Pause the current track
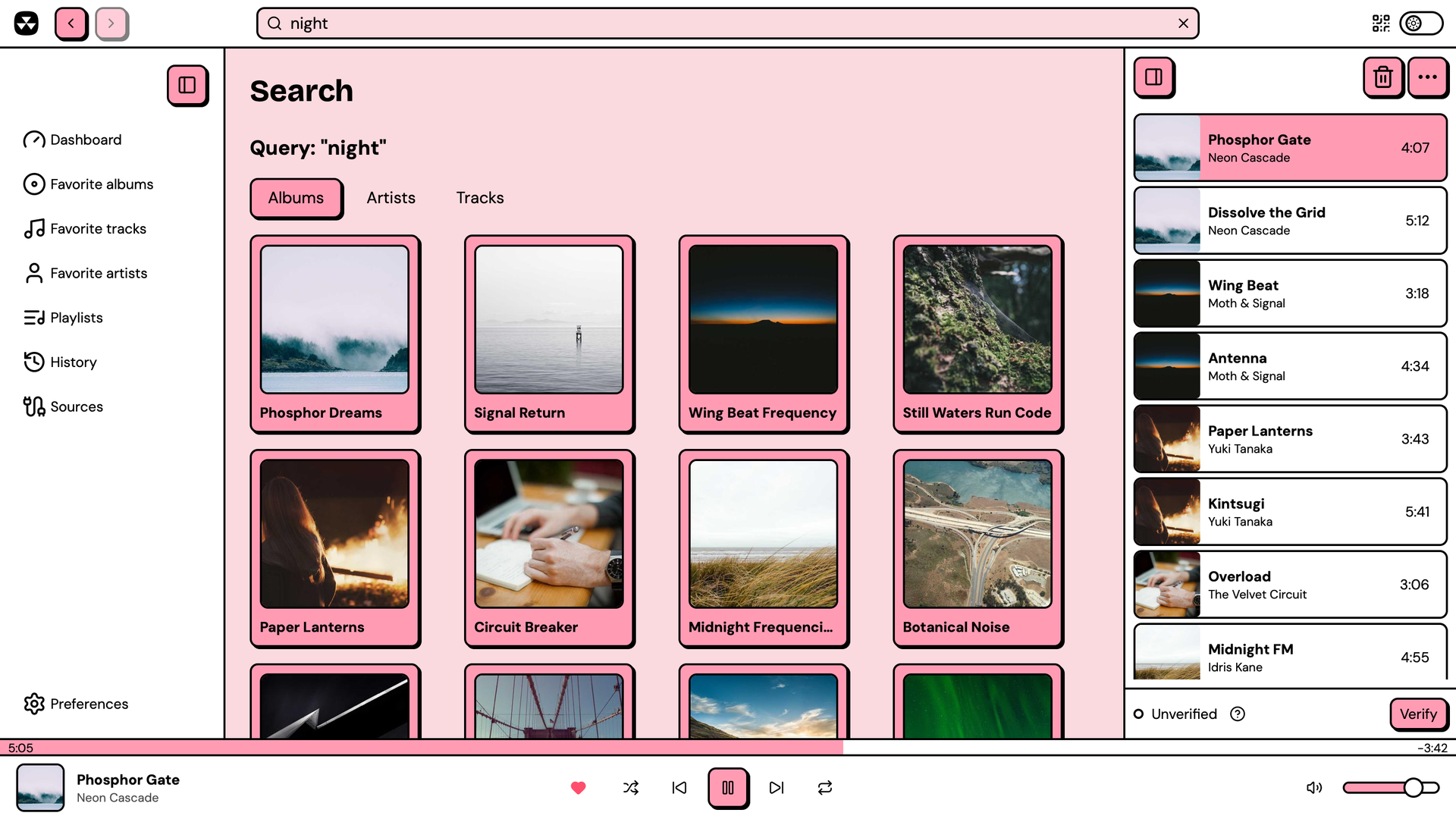The image size is (1456, 819). pyautogui.click(x=728, y=788)
